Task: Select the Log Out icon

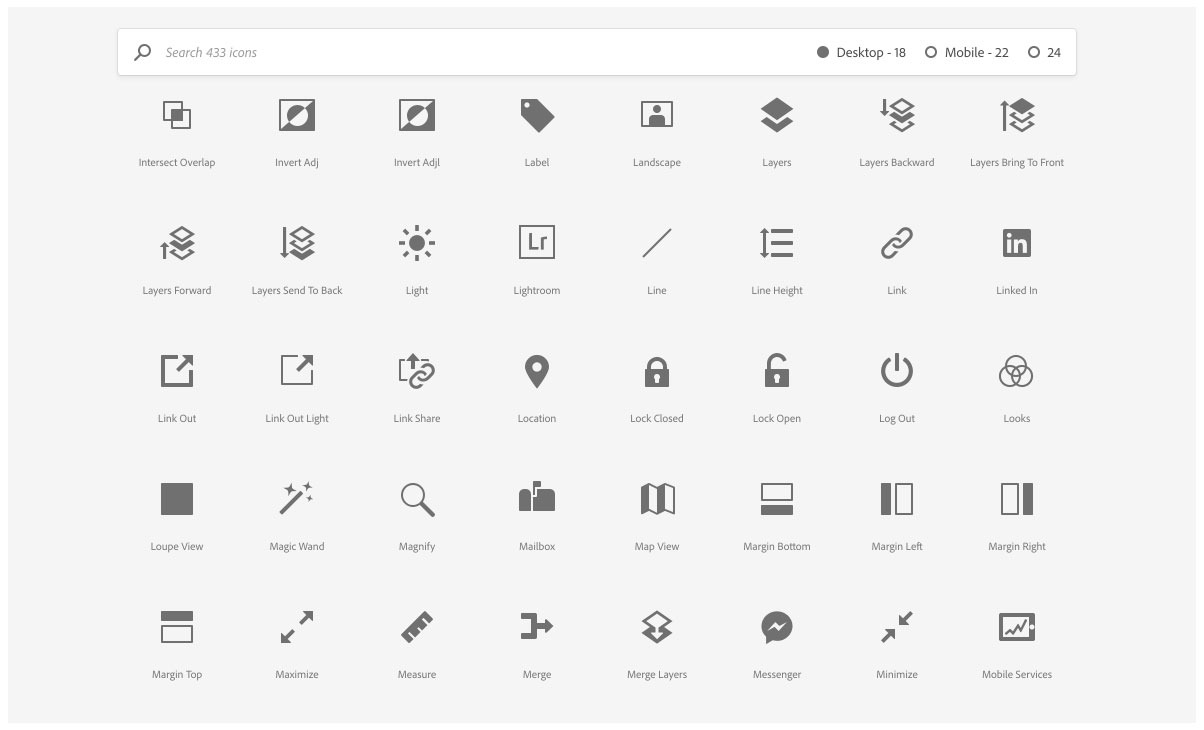Action: 896,370
